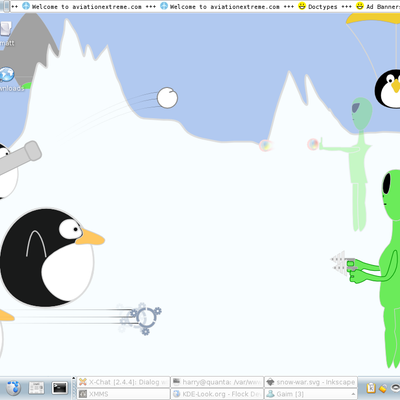Open the GNOME foot main menu
The width and height of the screenshot is (400, 400).
click(13, 388)
